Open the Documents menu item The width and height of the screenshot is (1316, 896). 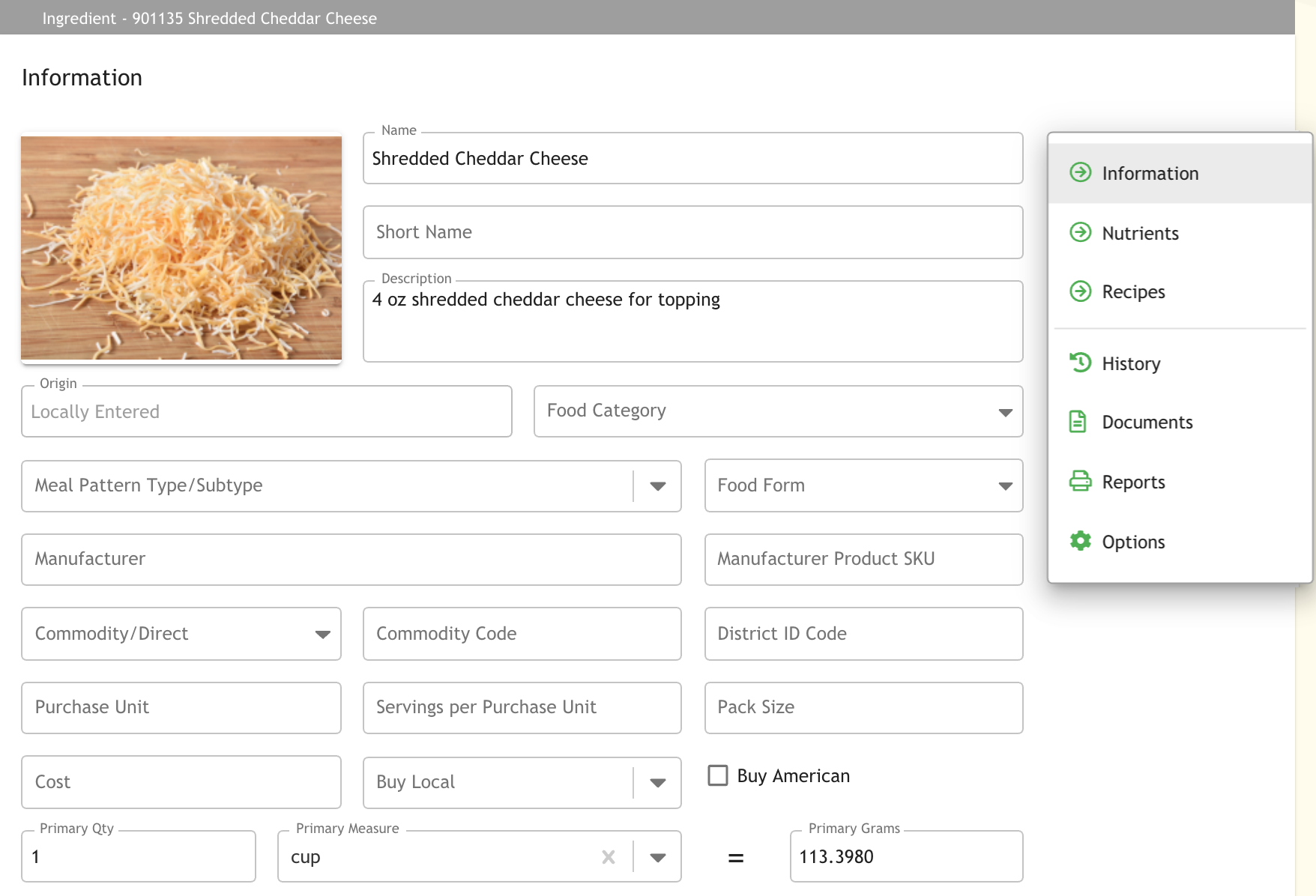(1180, 423)
